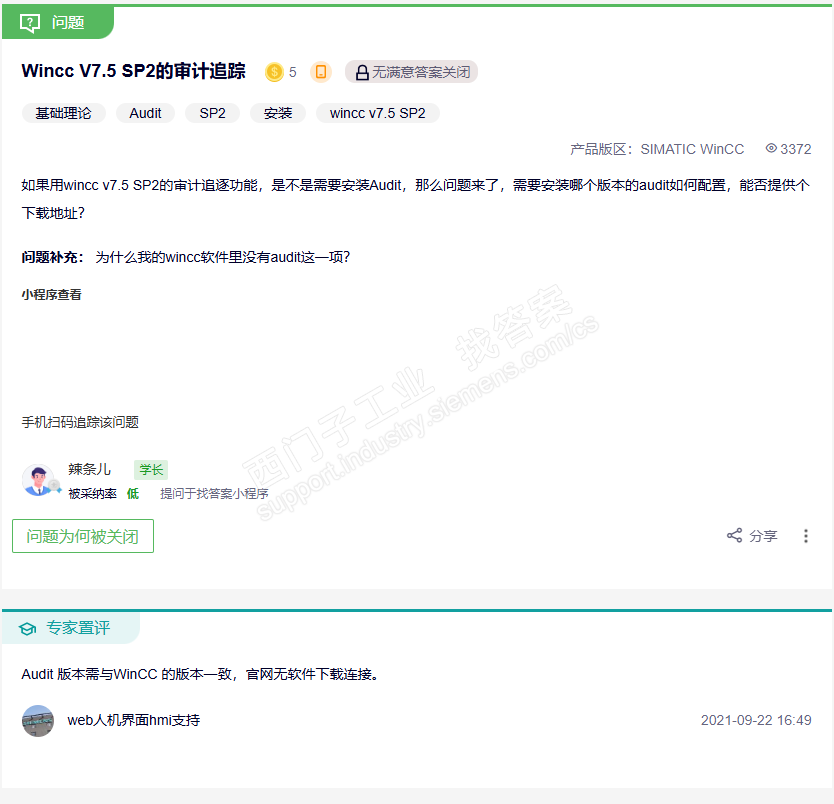
Task: Click the title Wincc V7.5 SP2的审计追踪
Action: pos(134,71)
